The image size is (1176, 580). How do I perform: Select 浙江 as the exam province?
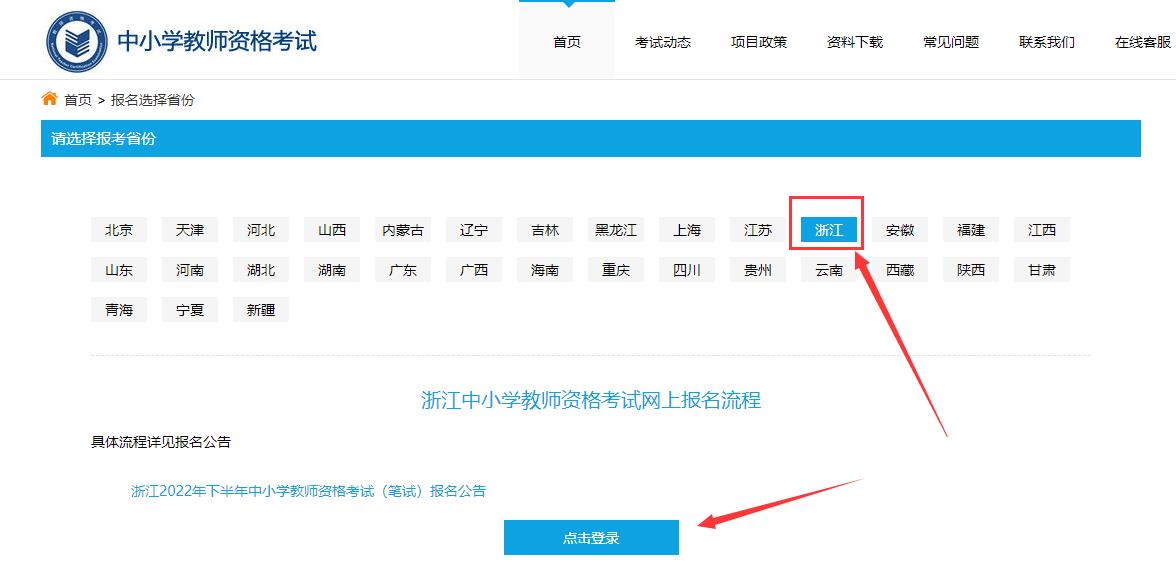tap(828, 229)
